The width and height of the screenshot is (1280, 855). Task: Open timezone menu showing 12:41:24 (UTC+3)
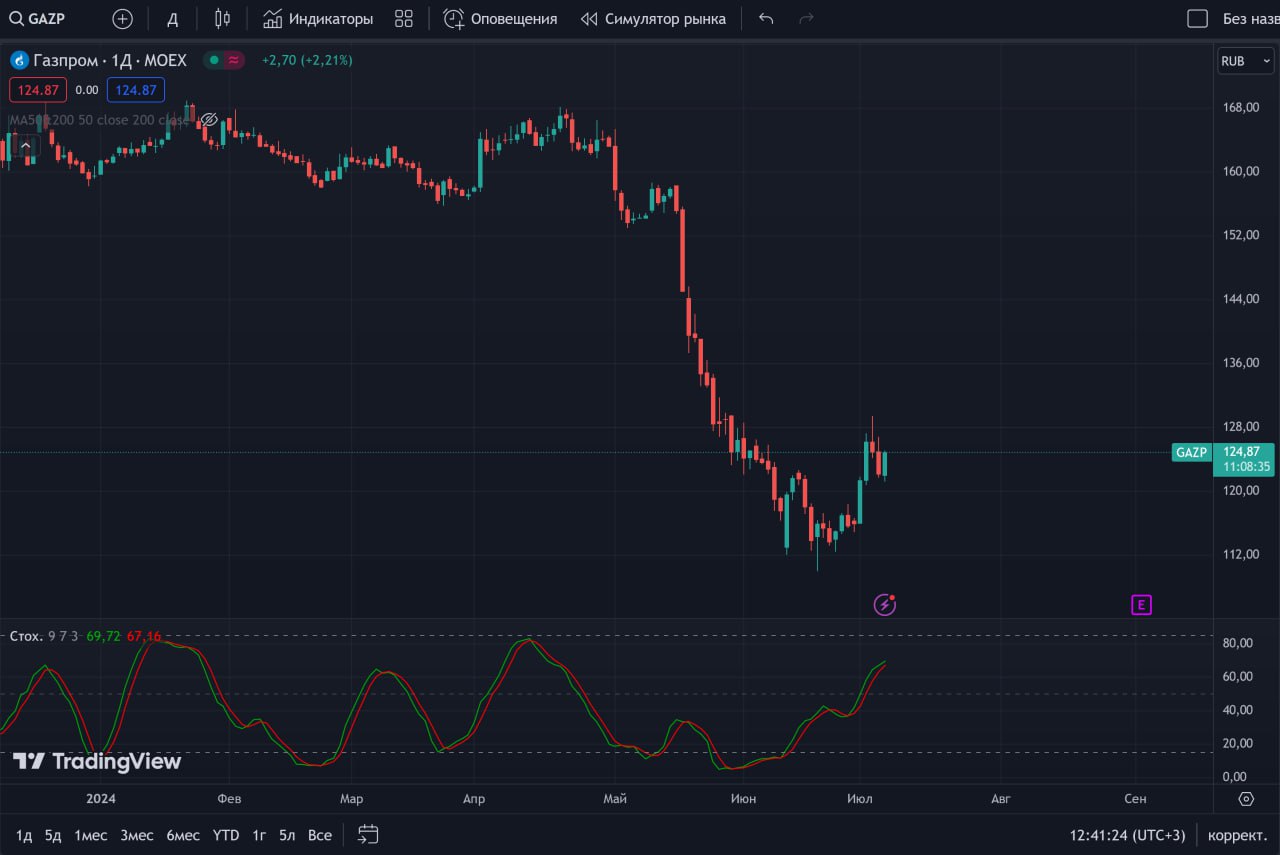click(x=1127, y=835)
